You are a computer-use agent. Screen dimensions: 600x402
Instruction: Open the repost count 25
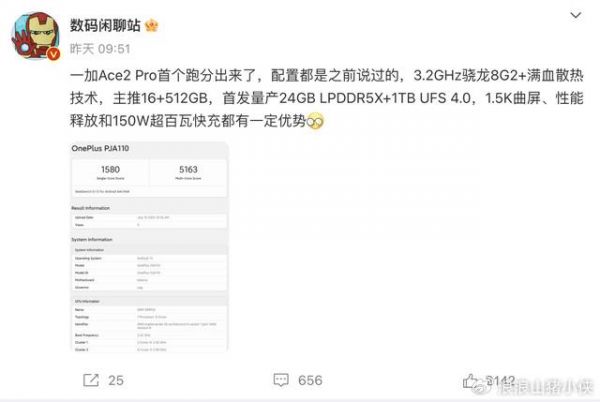pos(116,380)
